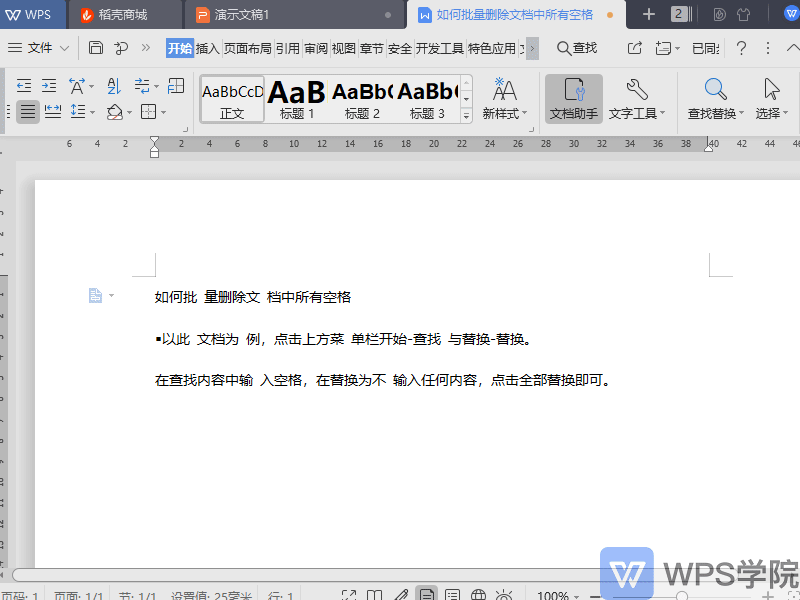Expand the styles gallery dropdown
Viewport: 800px width, 600px height.
[465, 117]
